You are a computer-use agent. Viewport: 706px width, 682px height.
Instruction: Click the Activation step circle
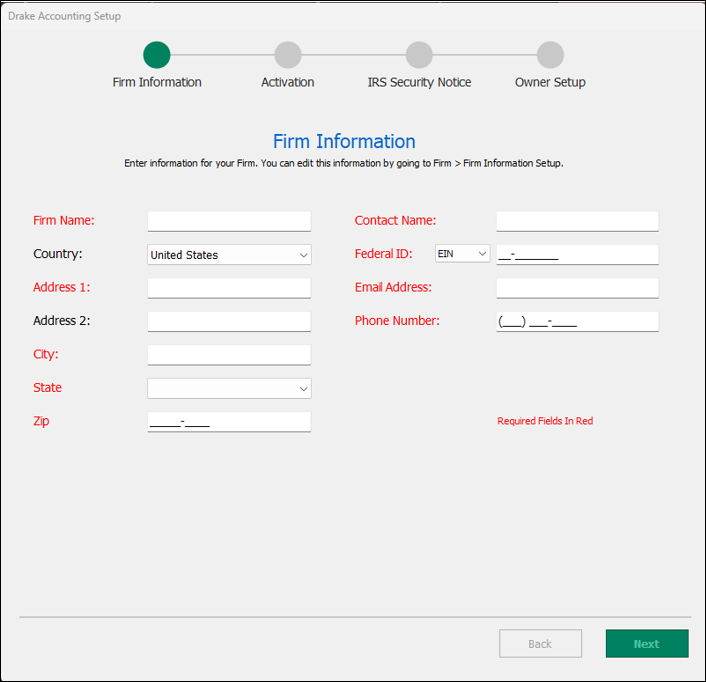(288, 55)
